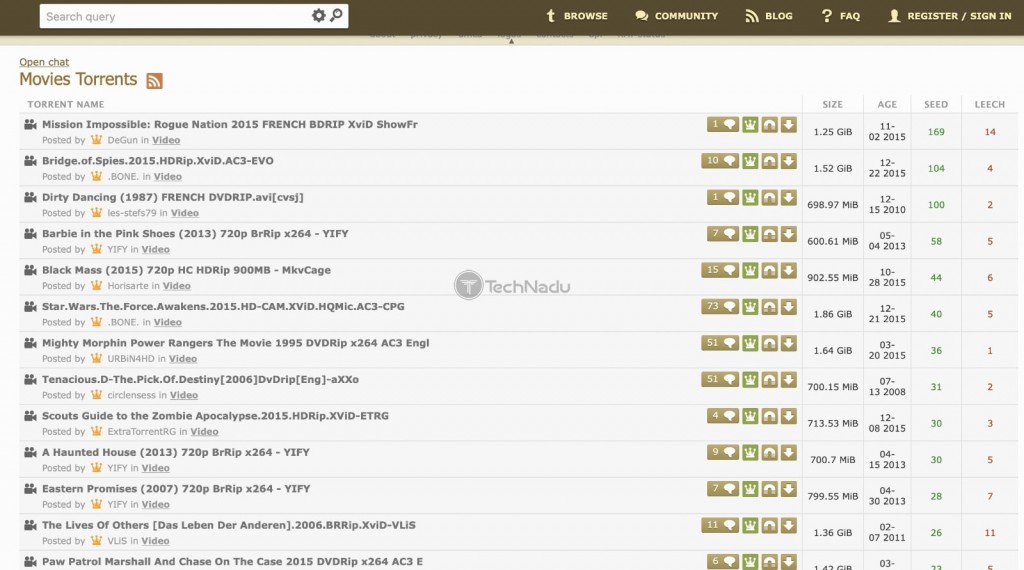Image resolution: width=1024 pixels, height=570 pixels.
Task: Open The Lives Of Others comments
Action: 720,526
